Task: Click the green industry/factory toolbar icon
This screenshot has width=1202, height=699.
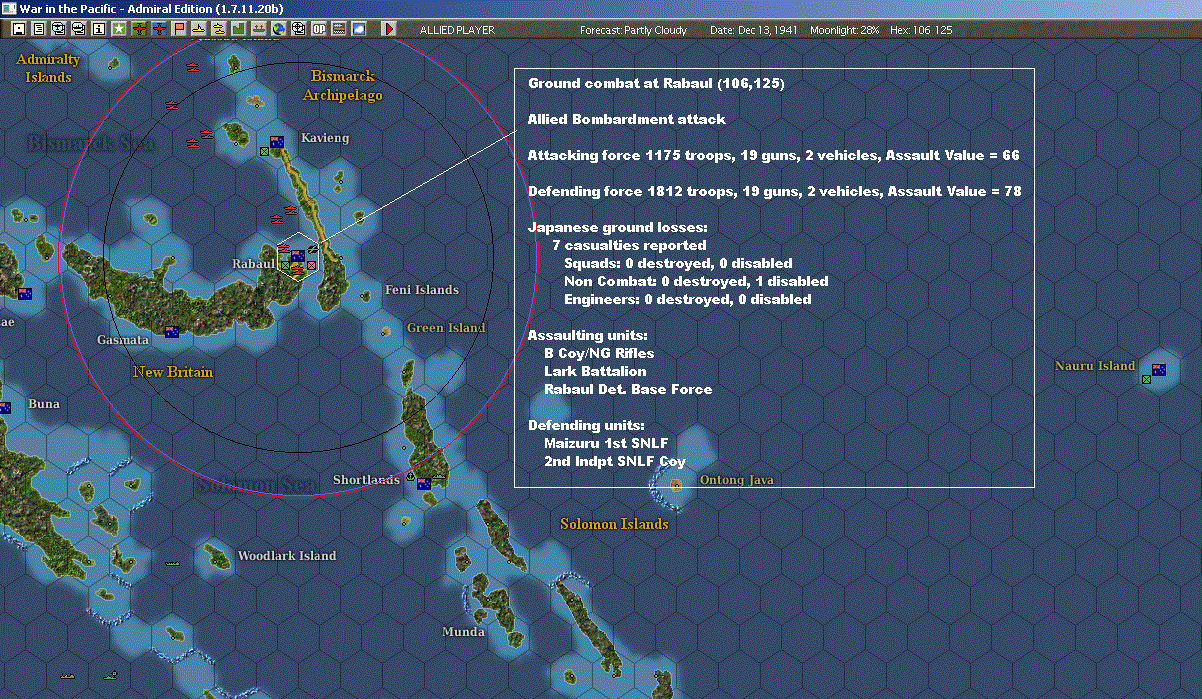Action: click(x=239, y=30)
